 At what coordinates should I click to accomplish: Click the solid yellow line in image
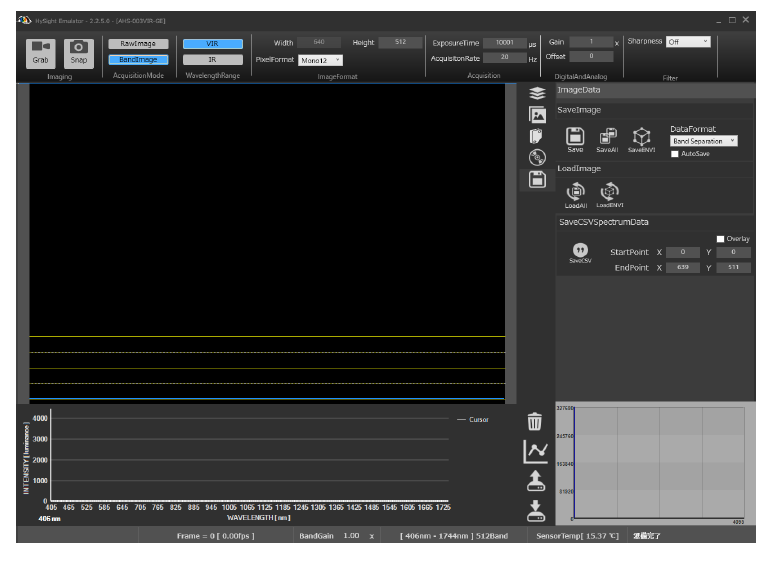pos(267,337)
